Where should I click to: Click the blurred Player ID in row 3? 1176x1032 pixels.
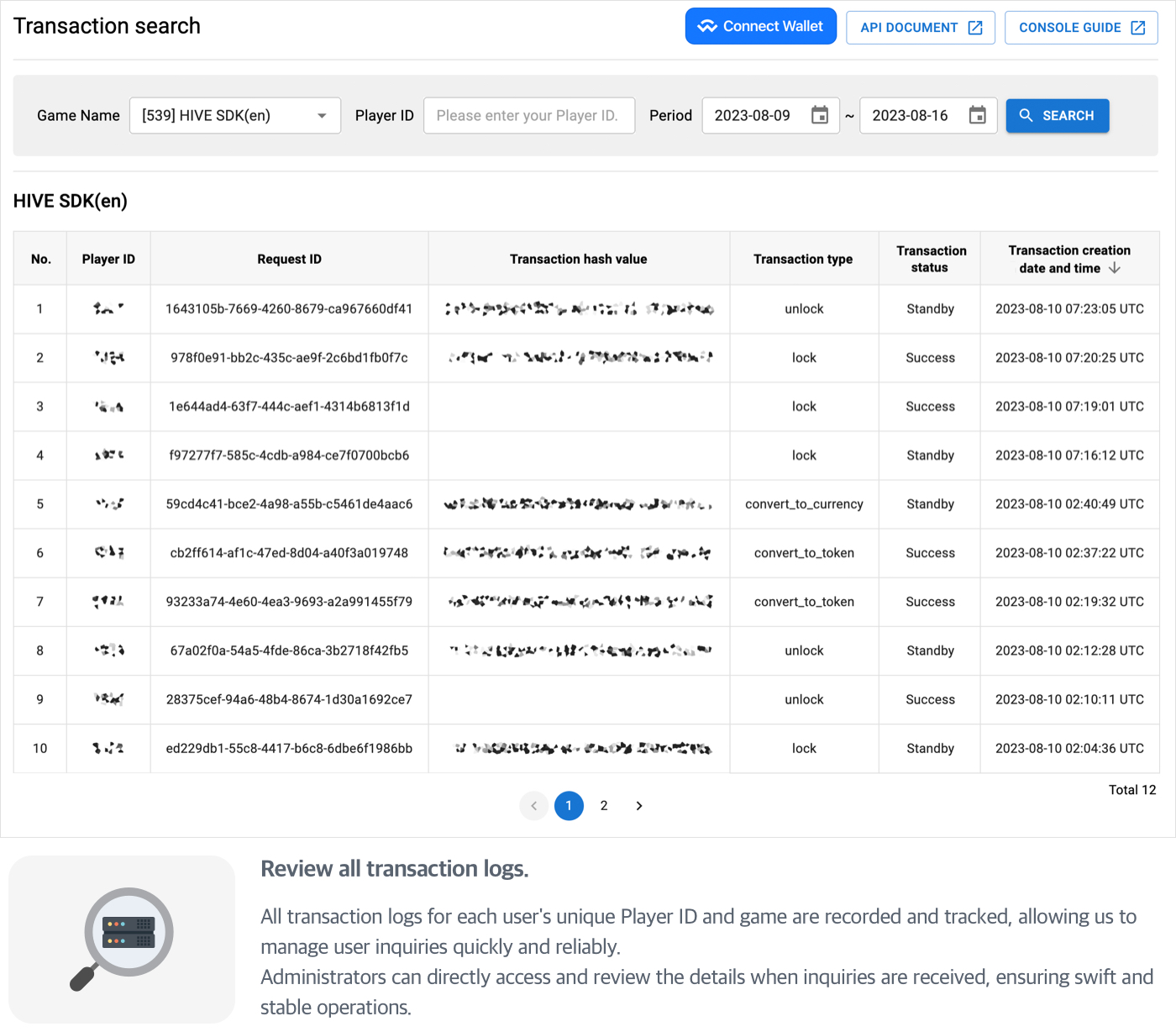tap(108, 407)
